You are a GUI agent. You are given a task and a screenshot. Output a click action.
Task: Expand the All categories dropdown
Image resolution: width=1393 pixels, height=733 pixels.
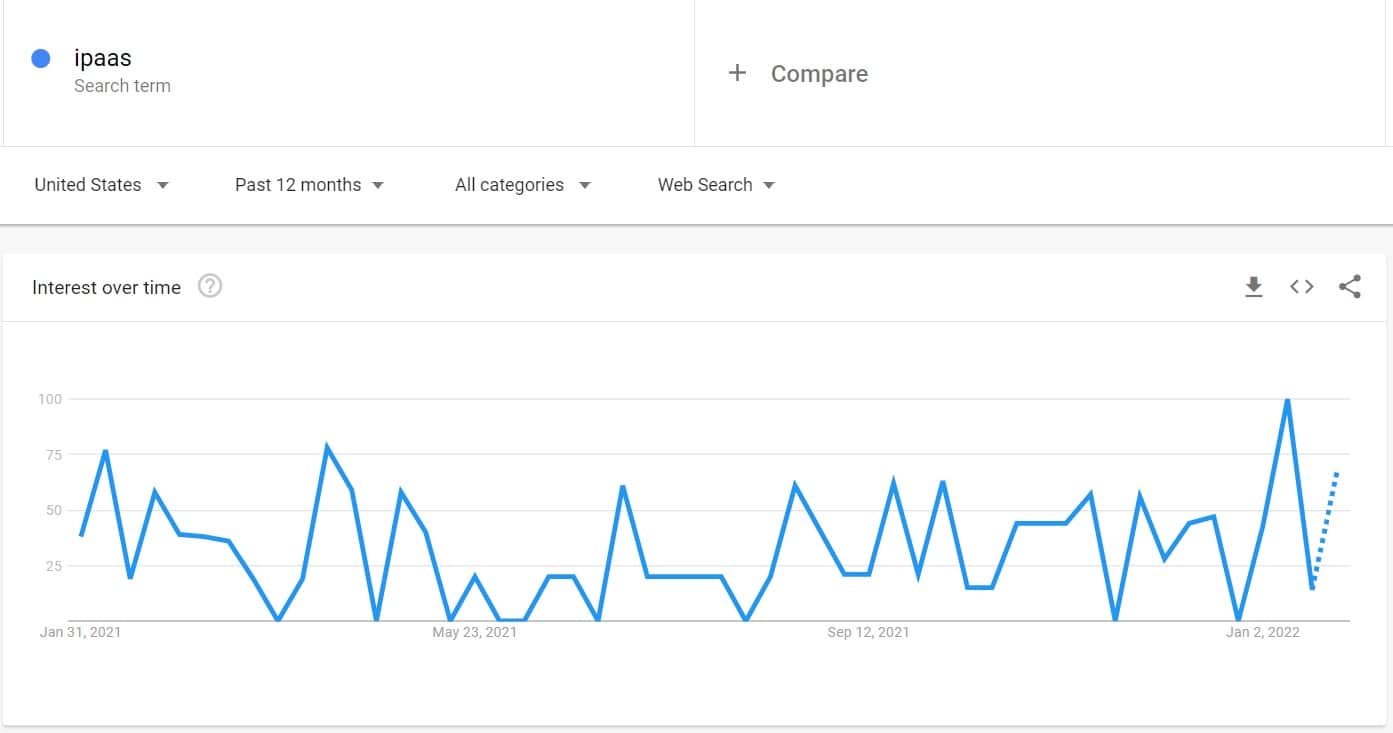[522, 185]
